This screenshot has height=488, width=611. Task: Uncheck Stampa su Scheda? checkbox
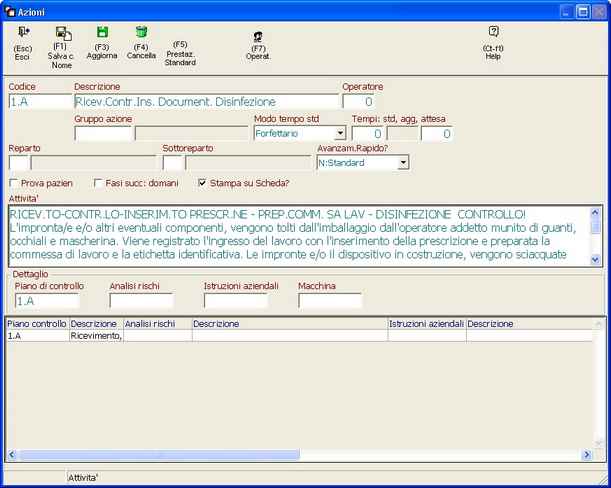[202, 183]
